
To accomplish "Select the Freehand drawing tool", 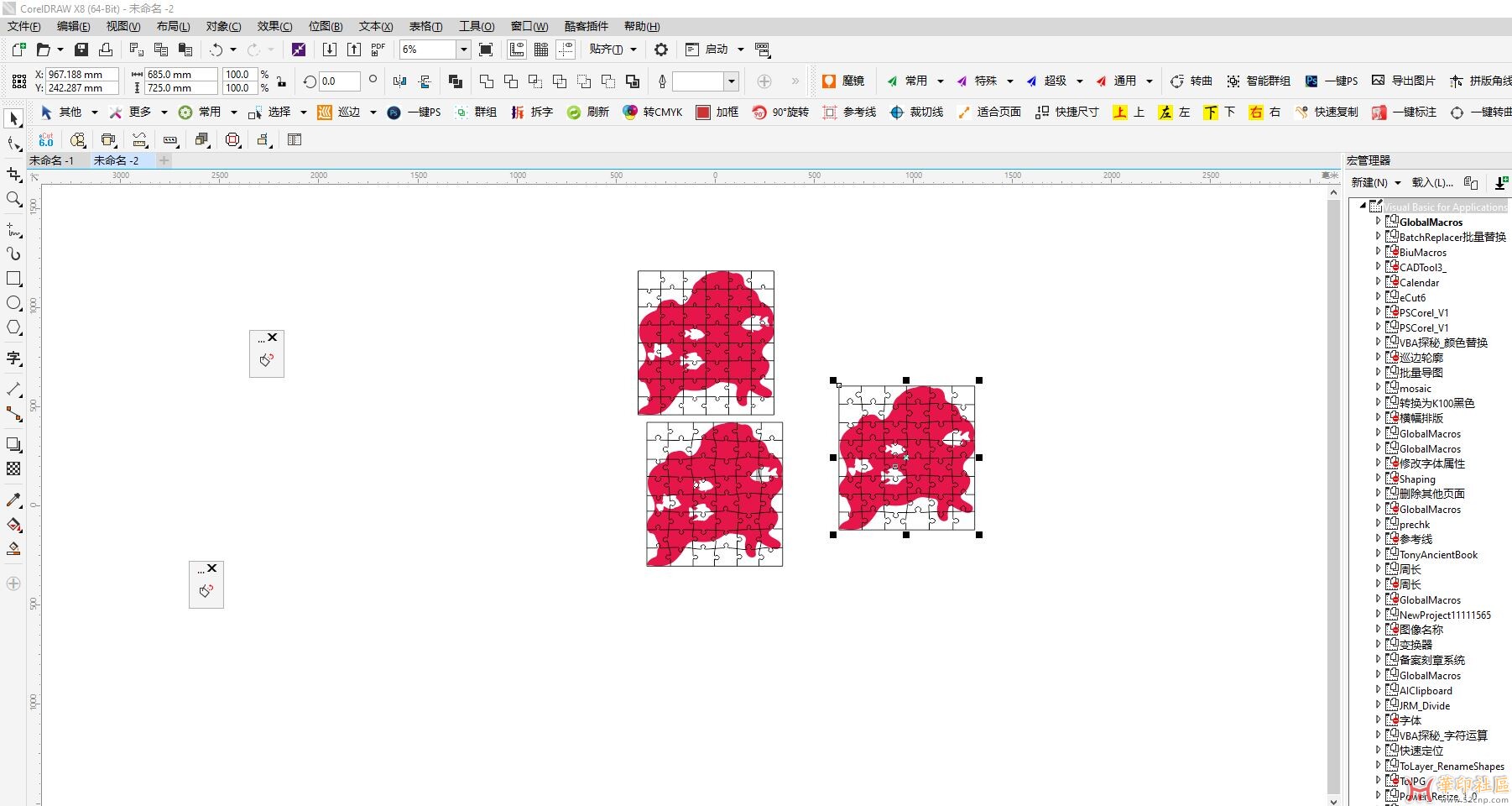I will pyautogui.click(x=13, y=229).
